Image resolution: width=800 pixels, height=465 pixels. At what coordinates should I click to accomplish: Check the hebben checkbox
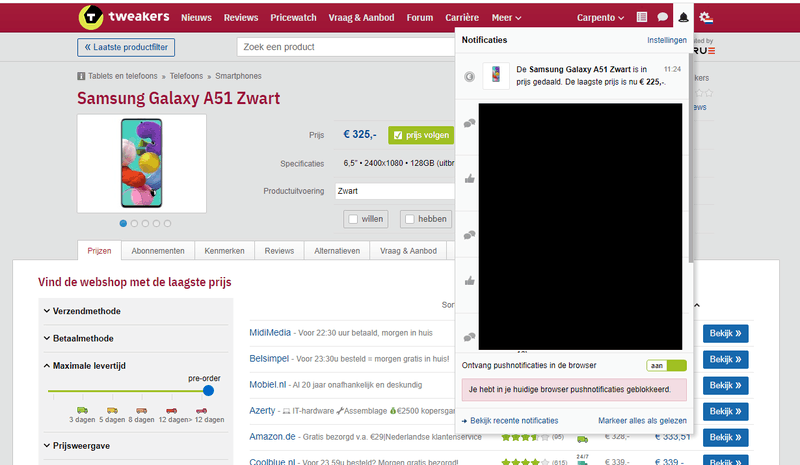[x=409, y=219]
